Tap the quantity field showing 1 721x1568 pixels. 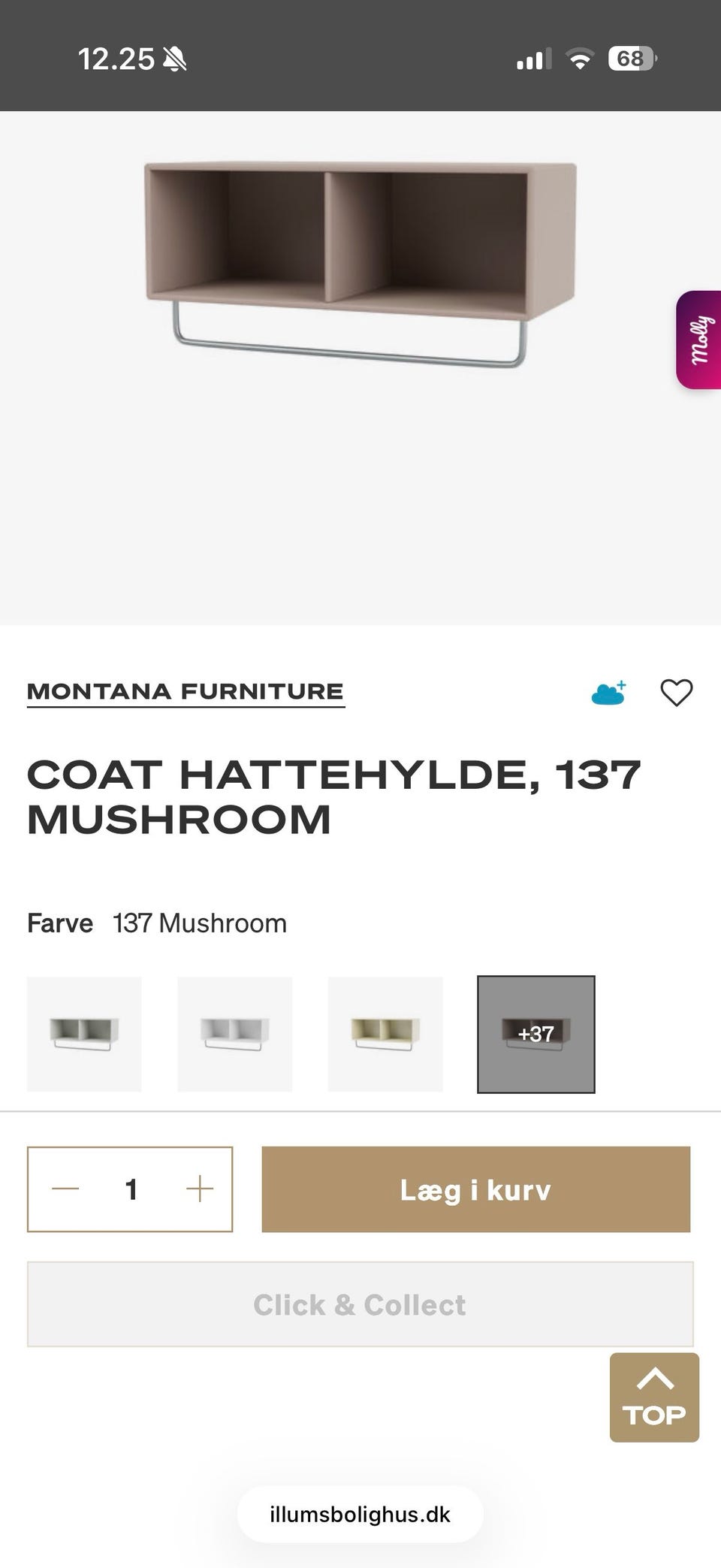pyautogui.click(x=131, y=1189)
